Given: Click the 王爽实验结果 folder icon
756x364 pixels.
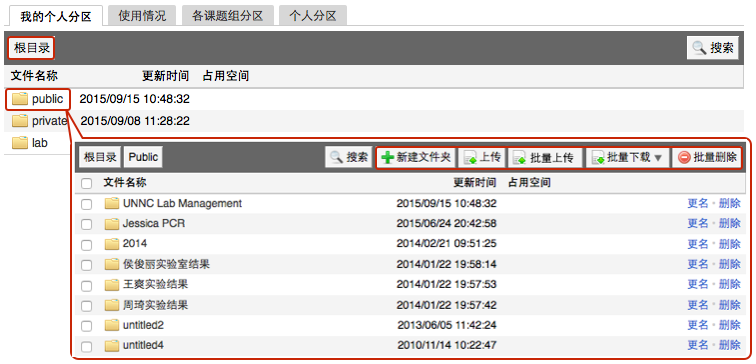Looking at the screenshot, I should click(112, 284).
